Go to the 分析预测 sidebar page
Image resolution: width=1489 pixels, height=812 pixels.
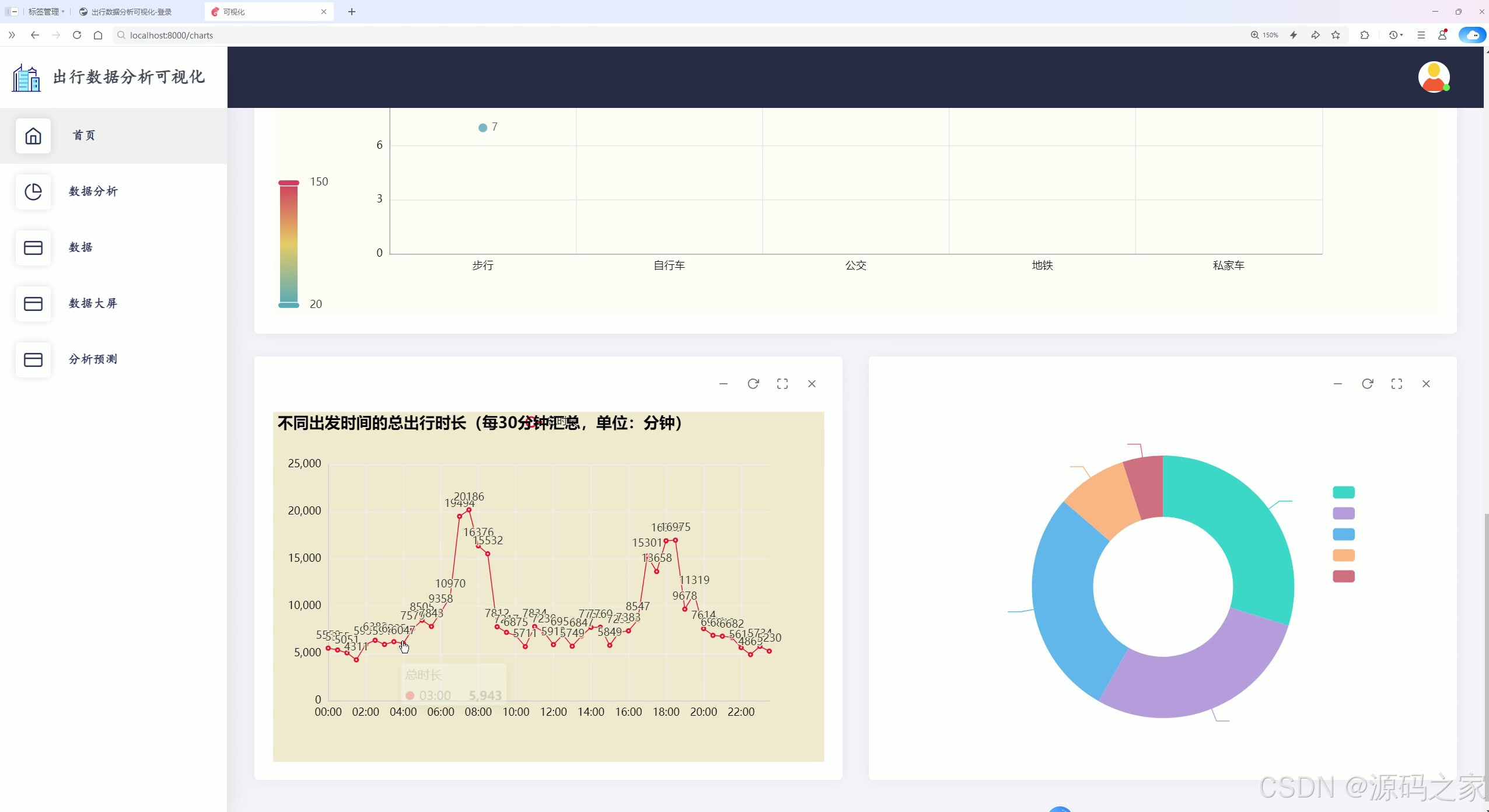click(93, 359)
